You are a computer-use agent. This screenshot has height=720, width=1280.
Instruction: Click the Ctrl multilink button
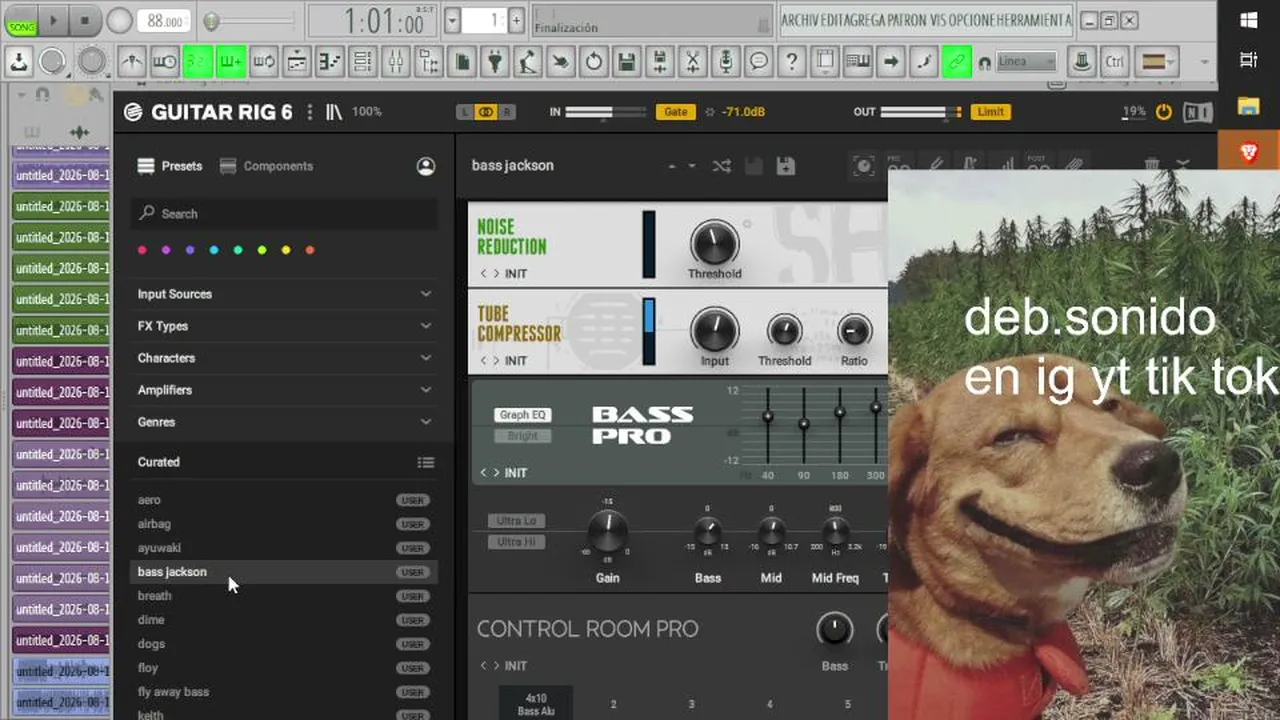point(1115,62)
